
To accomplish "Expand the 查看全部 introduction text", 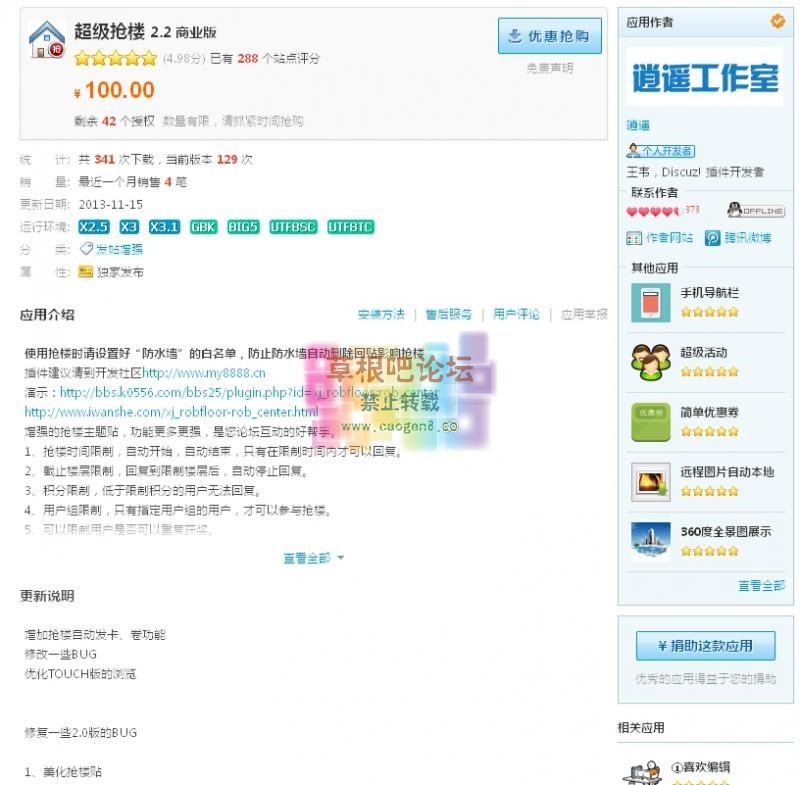I will click(x=313, y=558).
